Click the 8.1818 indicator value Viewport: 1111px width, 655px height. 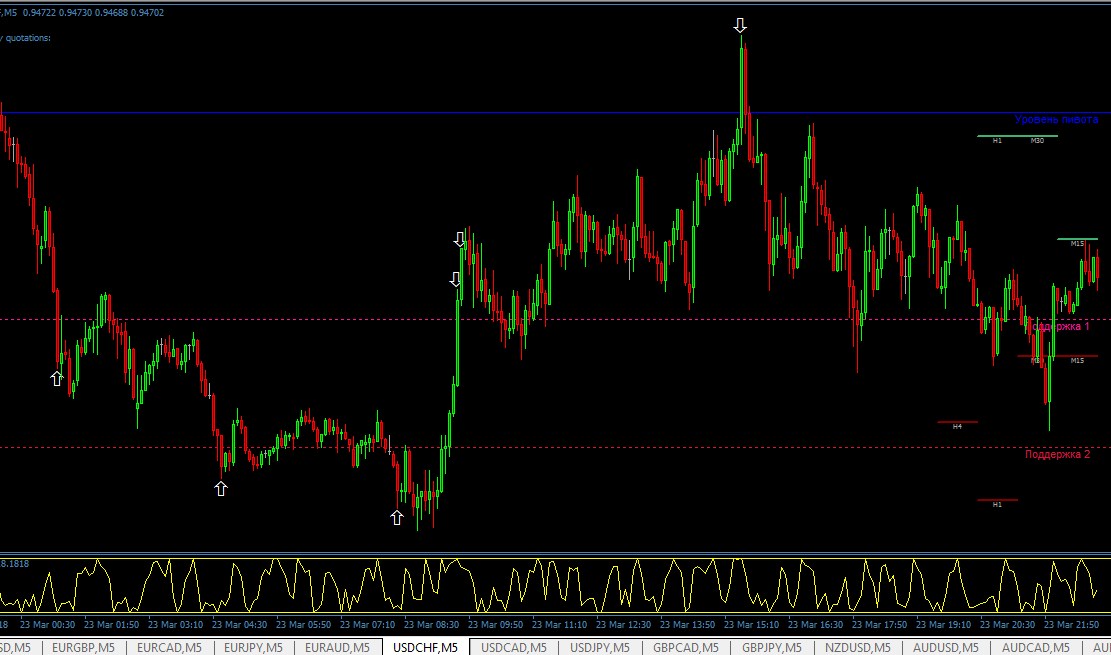click(14, 564)
